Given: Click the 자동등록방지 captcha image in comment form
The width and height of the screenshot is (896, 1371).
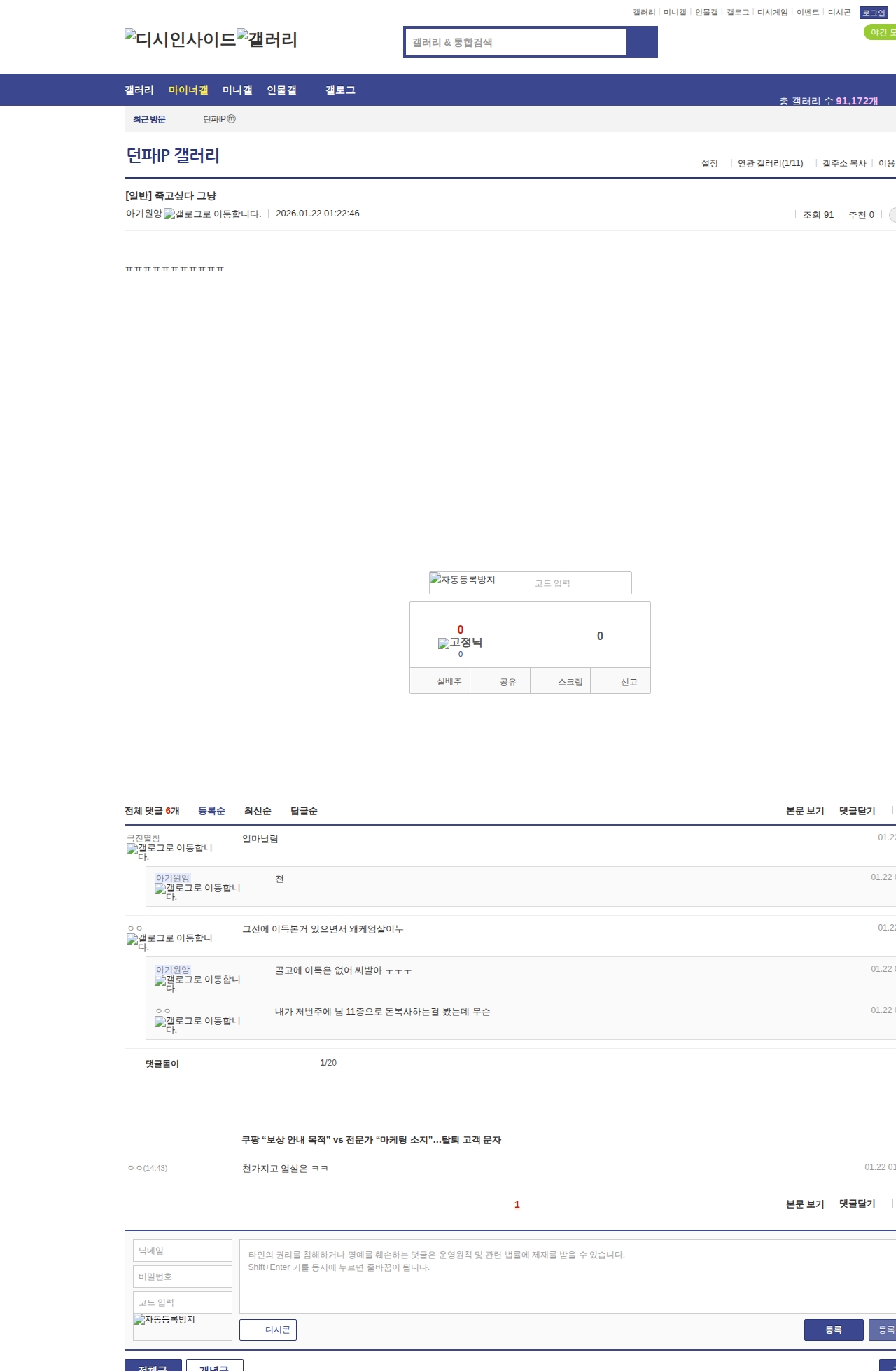Looking at the screenshot, I should tap(164, 1319).
